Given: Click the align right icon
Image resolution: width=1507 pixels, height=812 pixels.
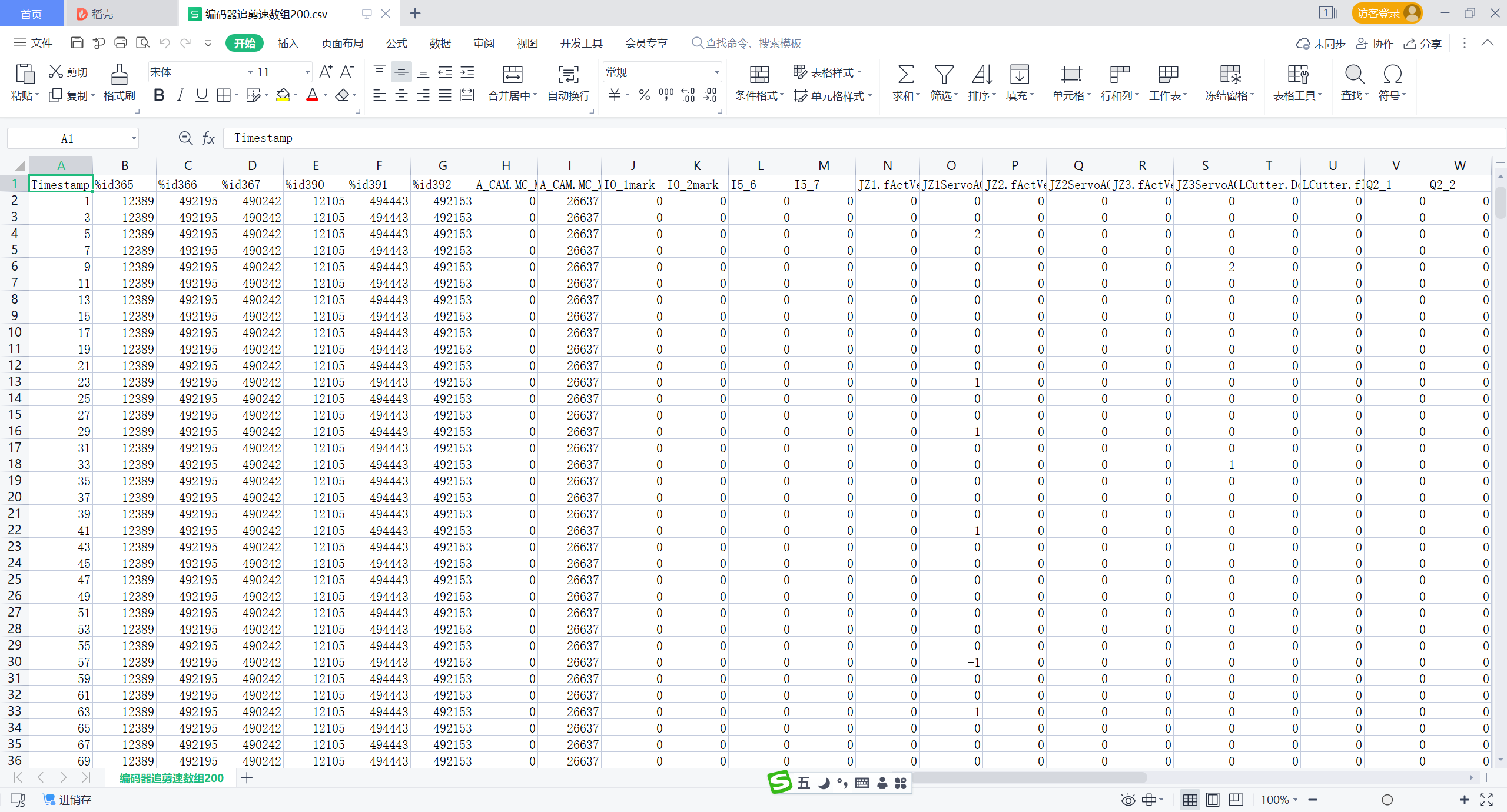Looking at the screenshot, I should 423,95.
